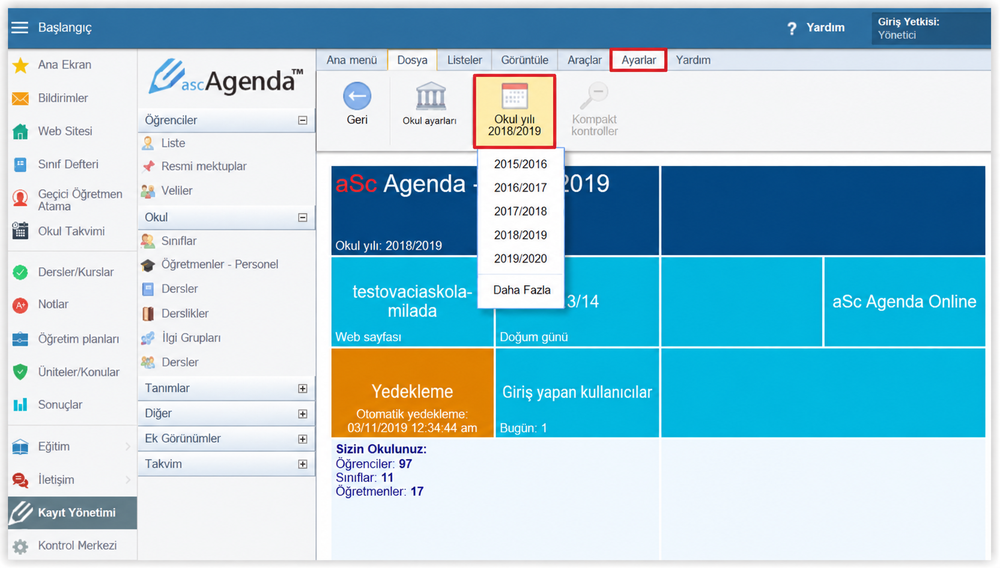Open the hamburger menu next to Başlangıç
1000x568 pixels.
click(x=20, y=27)
